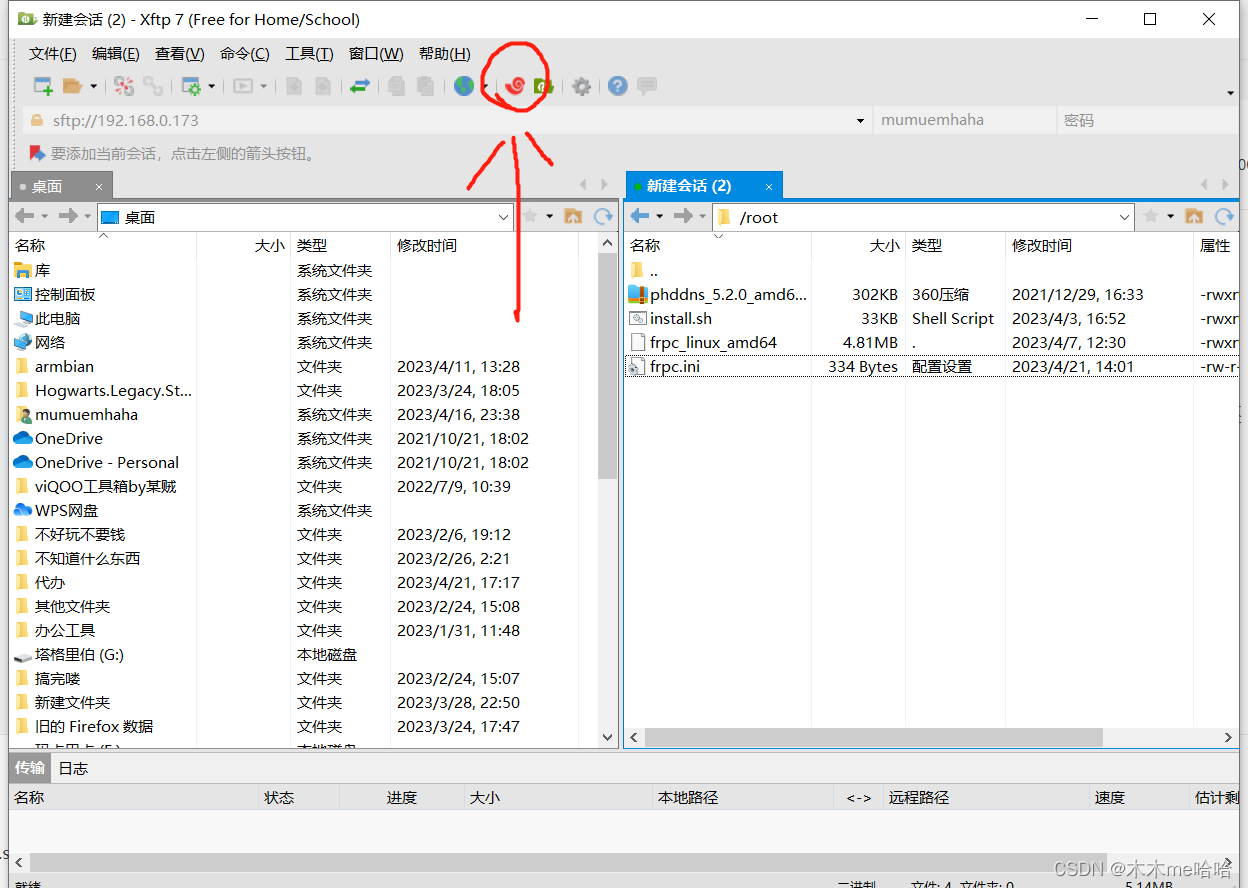Image resolution: width=1248 pixels, height=888 pixels.
Task: Select frpc.ini in the remote file list
Action: point(675,367)
